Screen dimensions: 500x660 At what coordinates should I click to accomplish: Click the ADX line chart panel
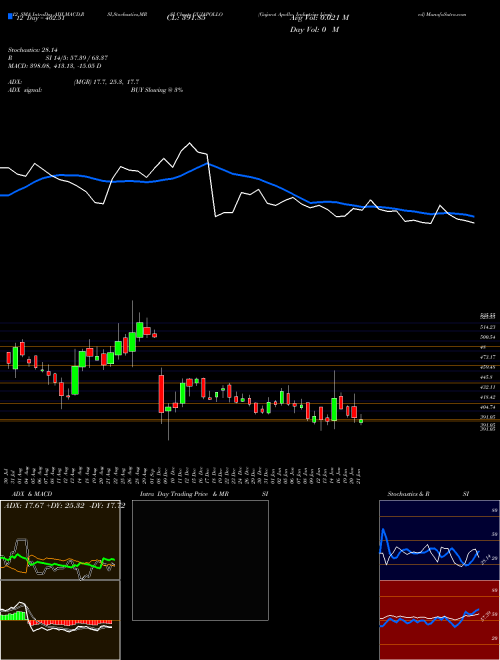pyautogui.click(x=60, y=540)
